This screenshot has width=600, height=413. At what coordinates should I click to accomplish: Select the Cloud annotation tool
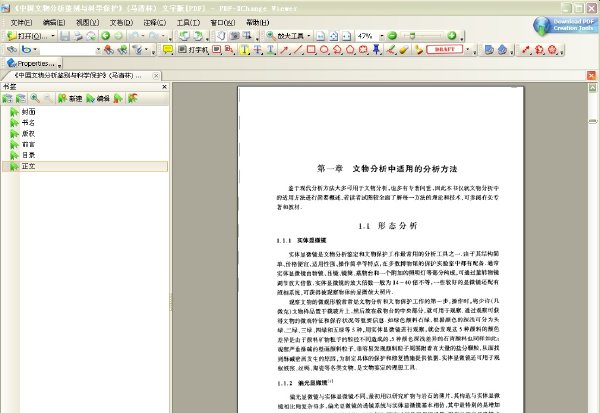[363, 50]
